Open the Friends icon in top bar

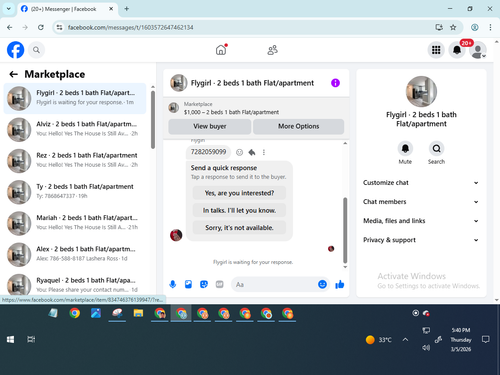coord(273,50)
